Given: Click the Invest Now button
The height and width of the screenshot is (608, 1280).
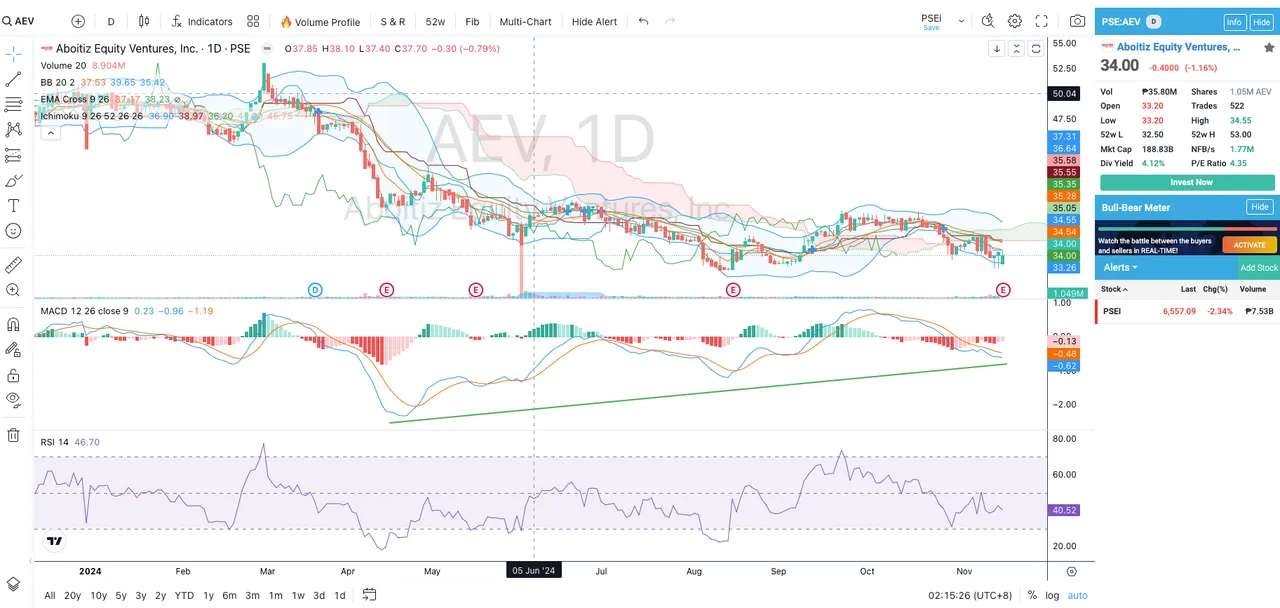Looking at the screenshot, I should click(1187, 182).
